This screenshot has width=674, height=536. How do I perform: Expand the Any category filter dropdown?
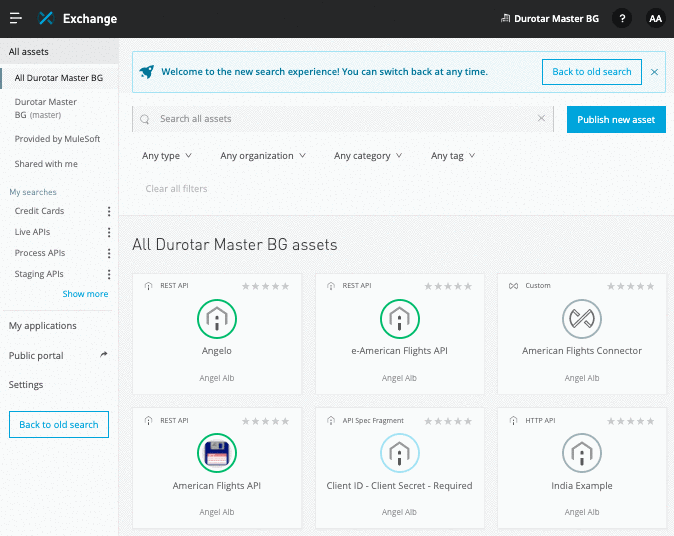point(368,156)
